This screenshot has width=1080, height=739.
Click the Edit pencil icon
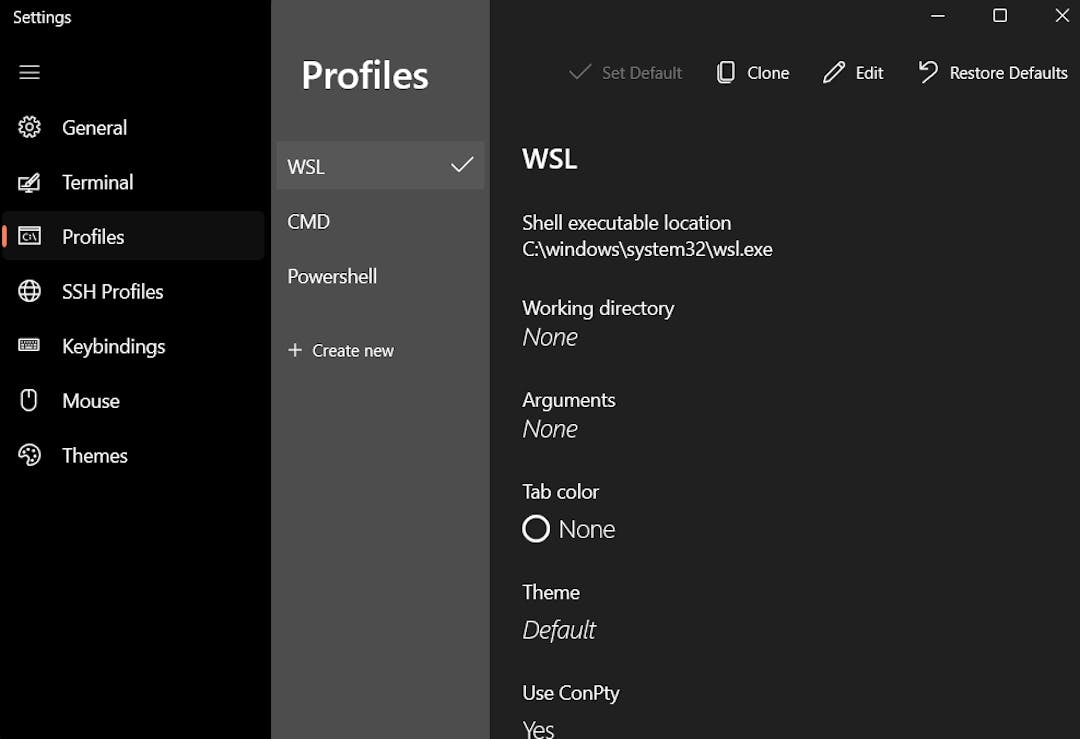(x=831, y=72)
